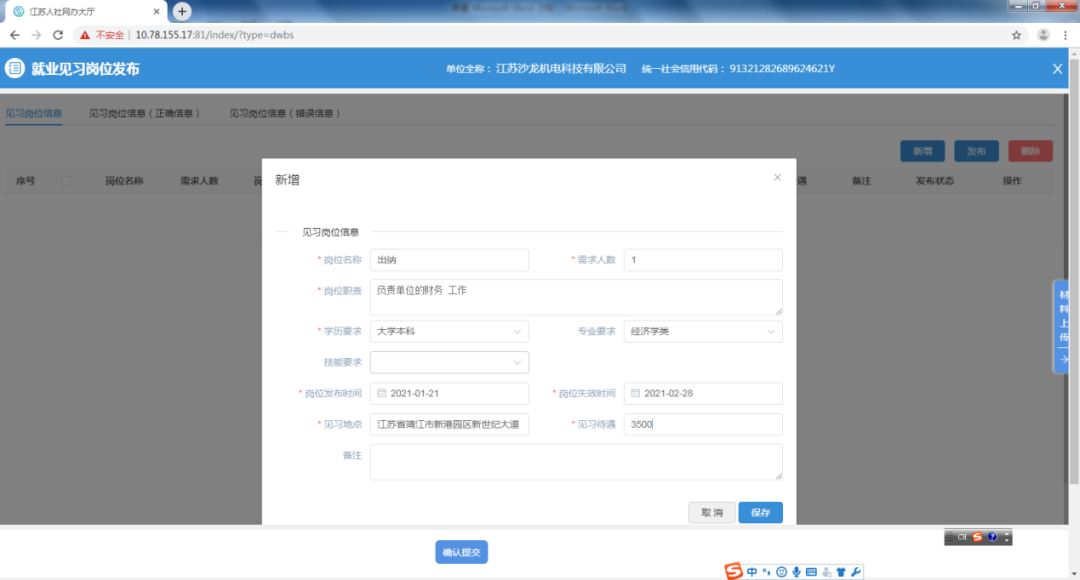Click the 备注 text area
Image resolution: width=1080 pixels, height=580 pixels.
pyautogui.click(x=576, y=462)
